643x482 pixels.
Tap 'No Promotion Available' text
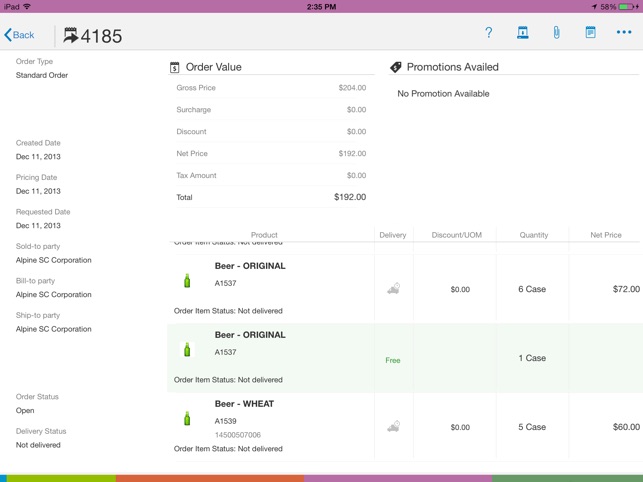coord(443,94)
